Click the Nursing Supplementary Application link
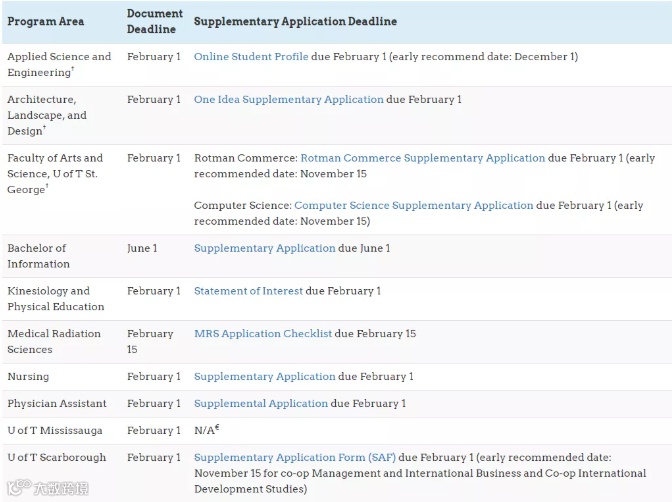The width and height of the screenshot is (672, 502). click(265, 377)
